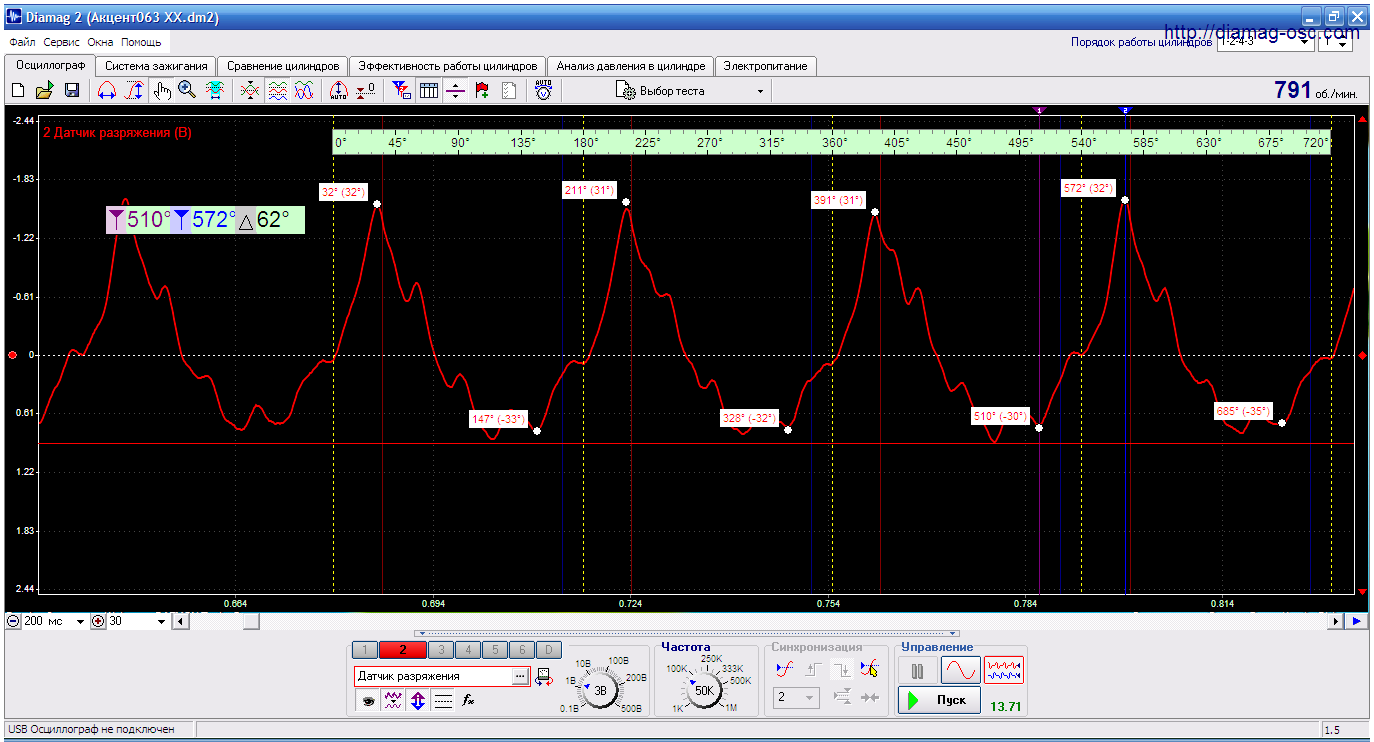
Task: Click the scroll left arrow of timeline scrollbar
Action: (180, 621)
